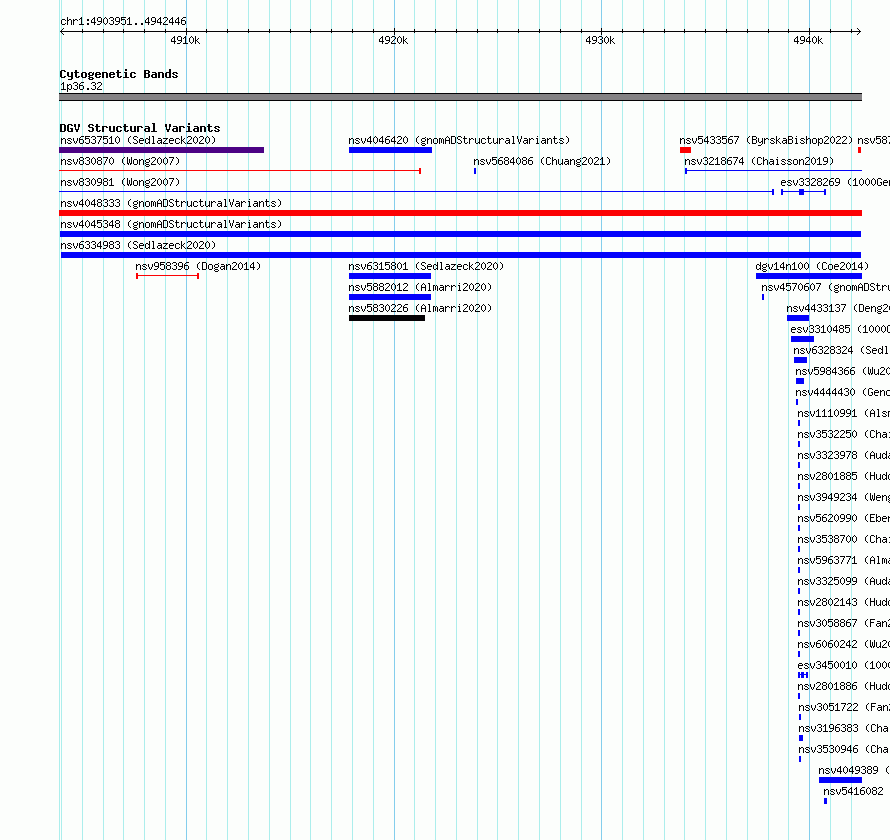Click the red nsv5433567 feature block
This screenshot has width=890, height=840.
(x=685, y=150)
